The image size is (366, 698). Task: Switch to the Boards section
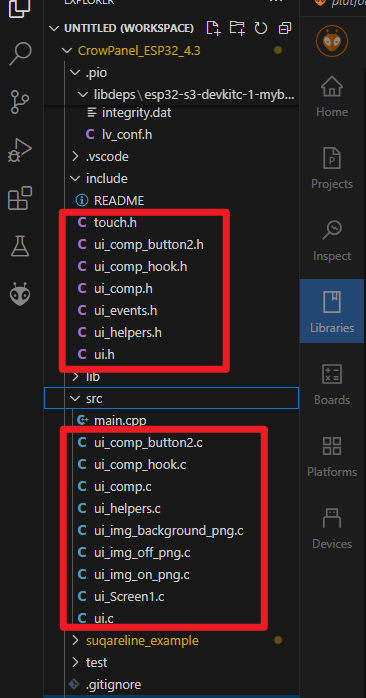(332, 384)
